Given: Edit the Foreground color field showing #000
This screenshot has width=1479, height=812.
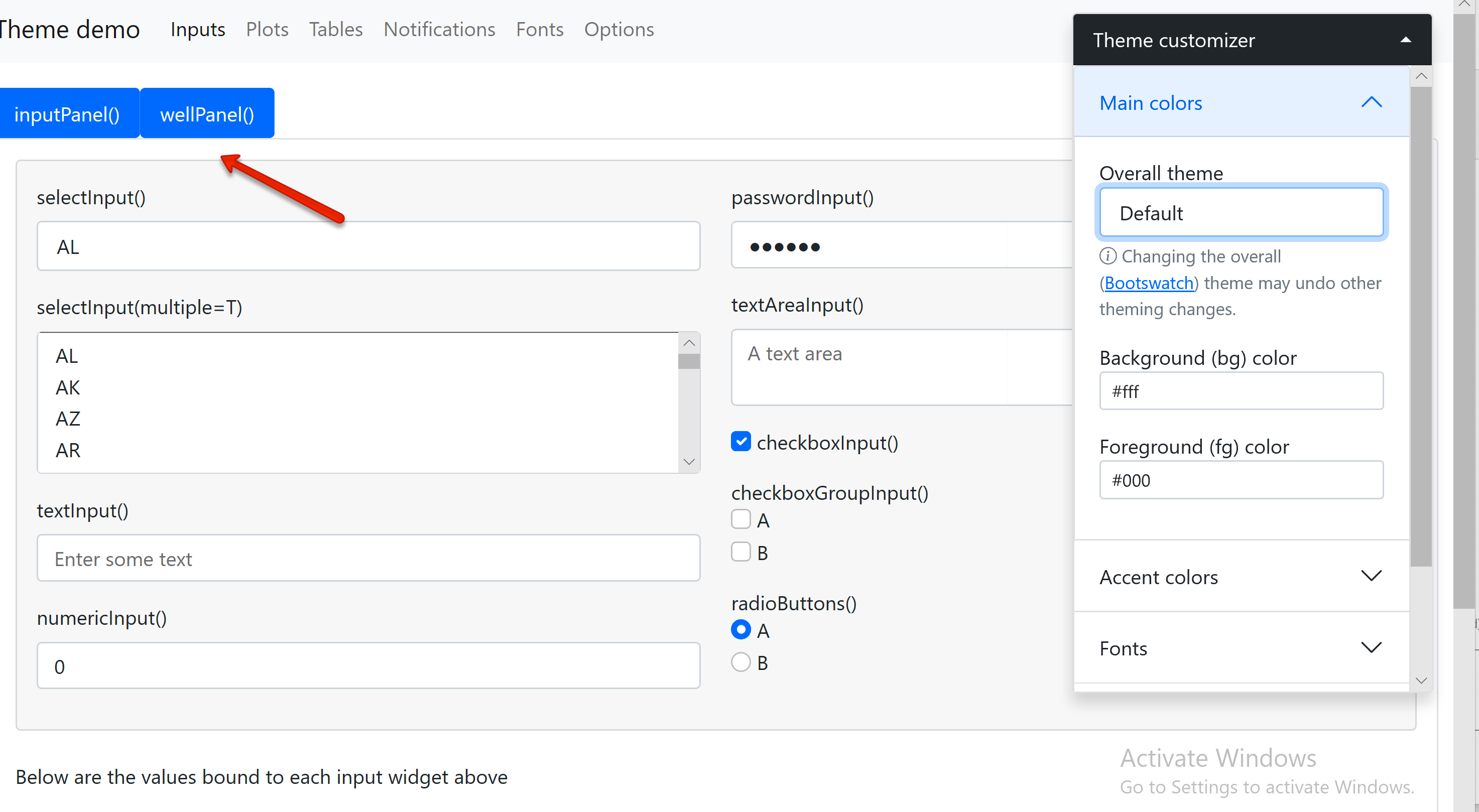Looking at the screenshot, I should click(x=1241, y=480).
